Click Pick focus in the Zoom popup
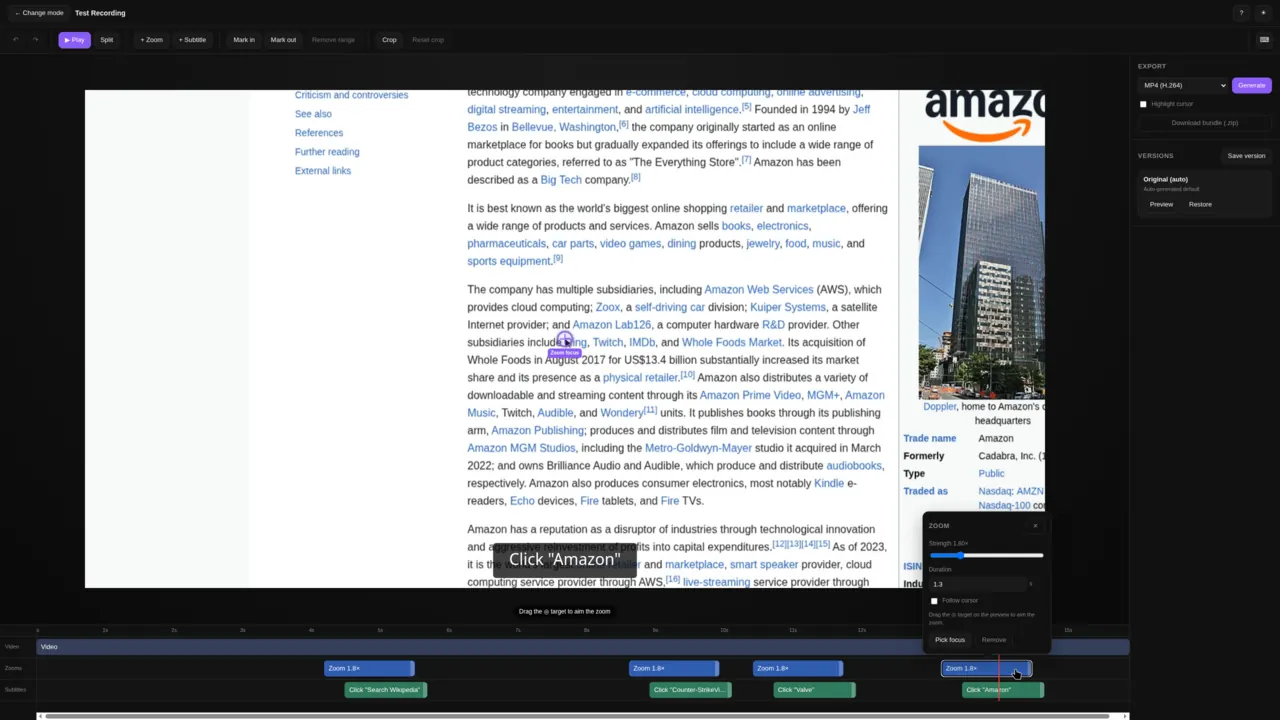The image size is (1280, 720). tap(950, 640)
